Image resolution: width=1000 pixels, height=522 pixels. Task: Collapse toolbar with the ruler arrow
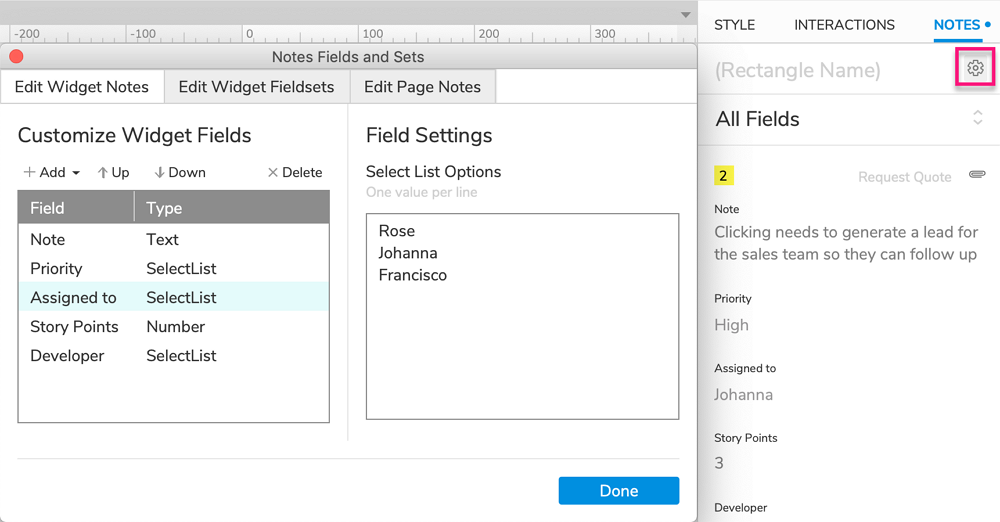tap(685, 15)
